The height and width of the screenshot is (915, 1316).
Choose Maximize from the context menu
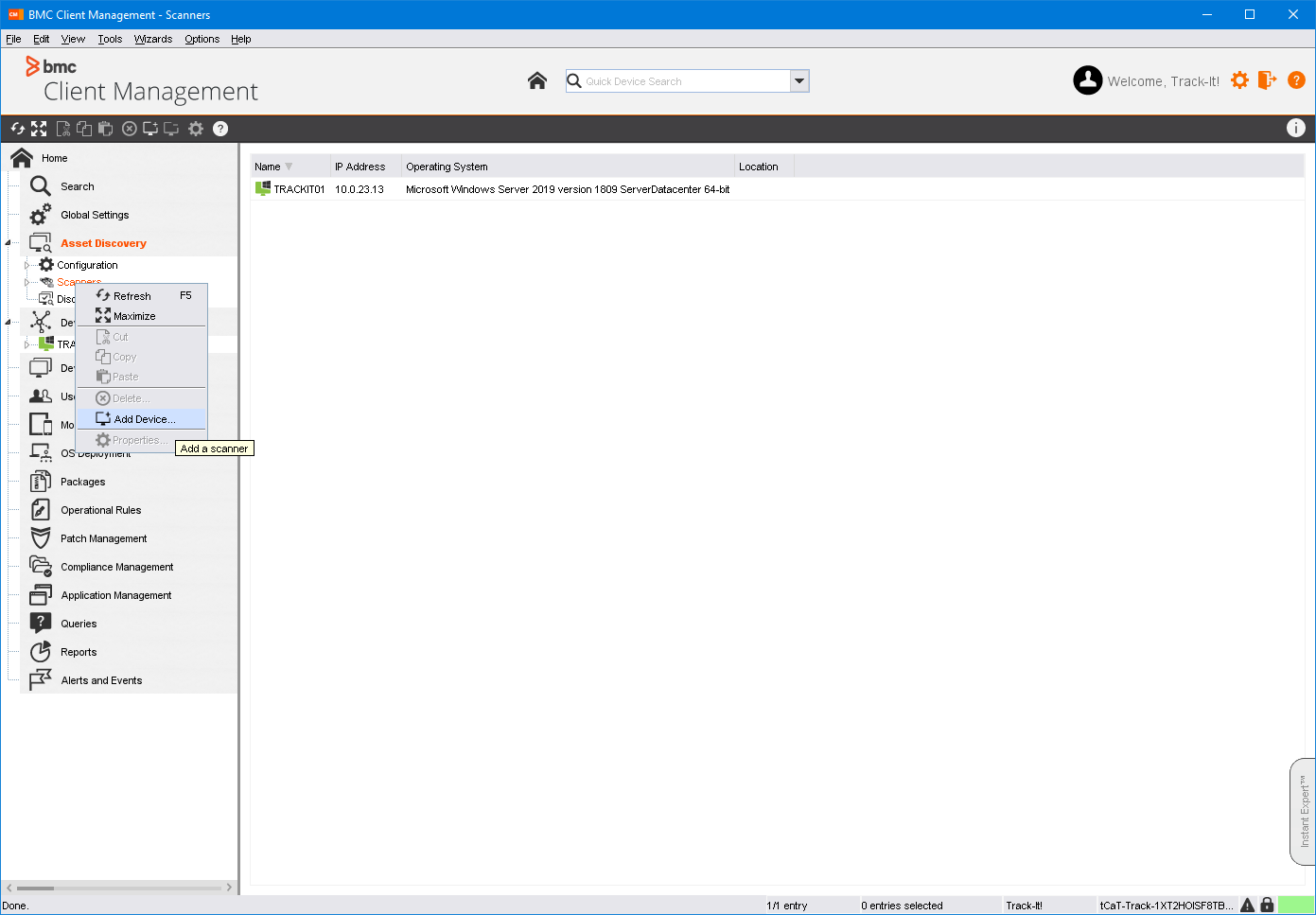pos(142,316)
